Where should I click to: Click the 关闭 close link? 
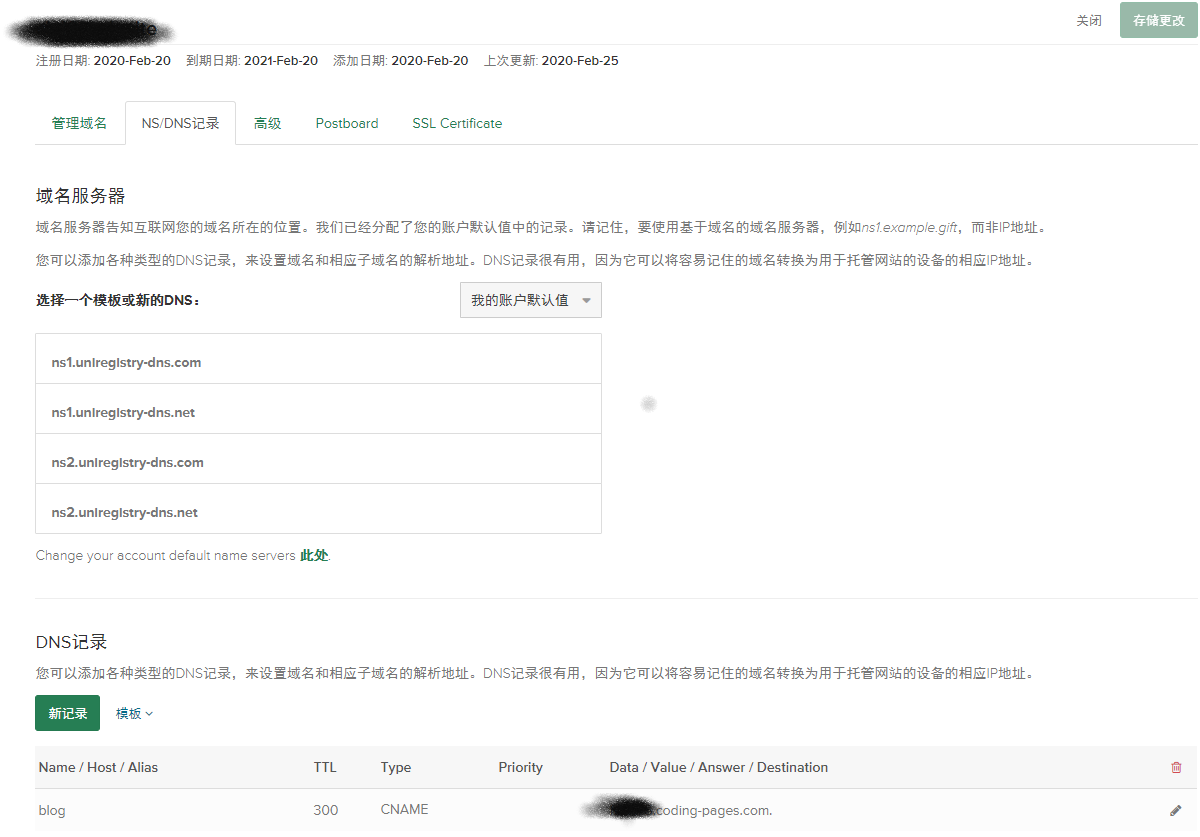coord(1089,20)
